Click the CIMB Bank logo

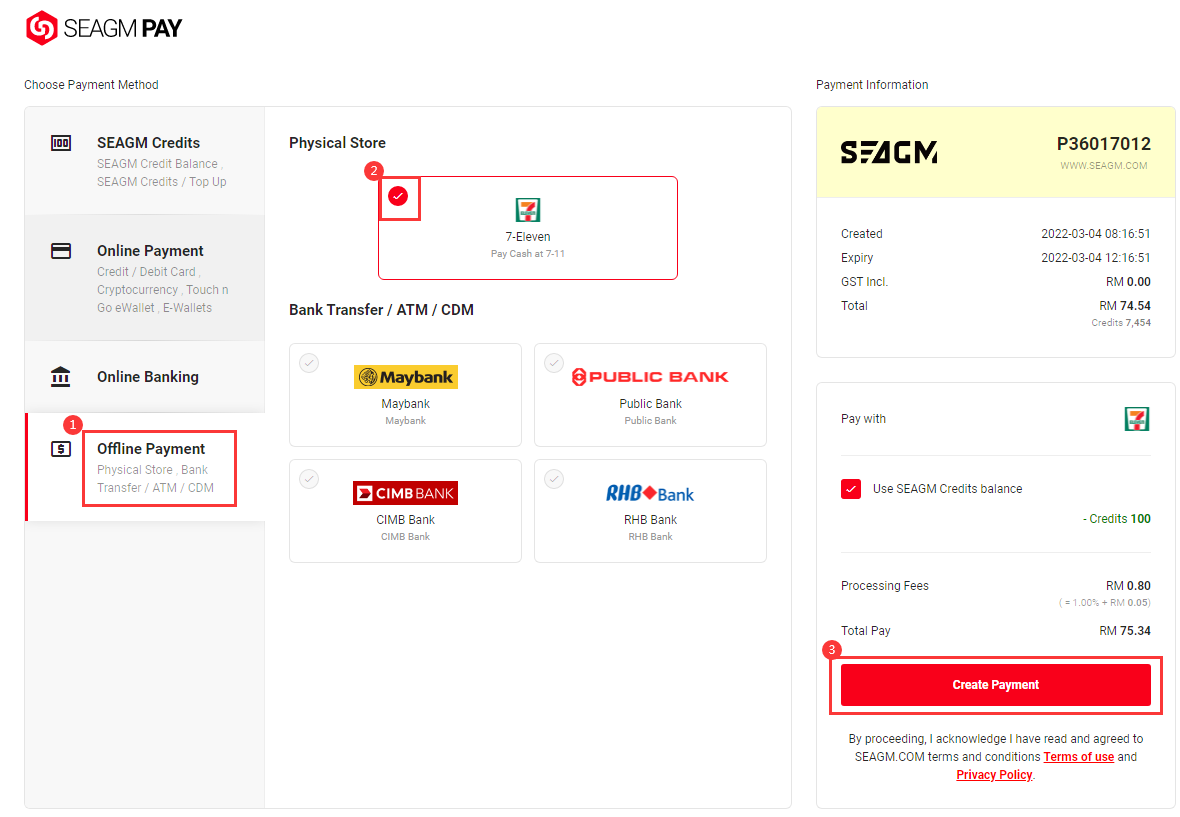tap(406, 493)
